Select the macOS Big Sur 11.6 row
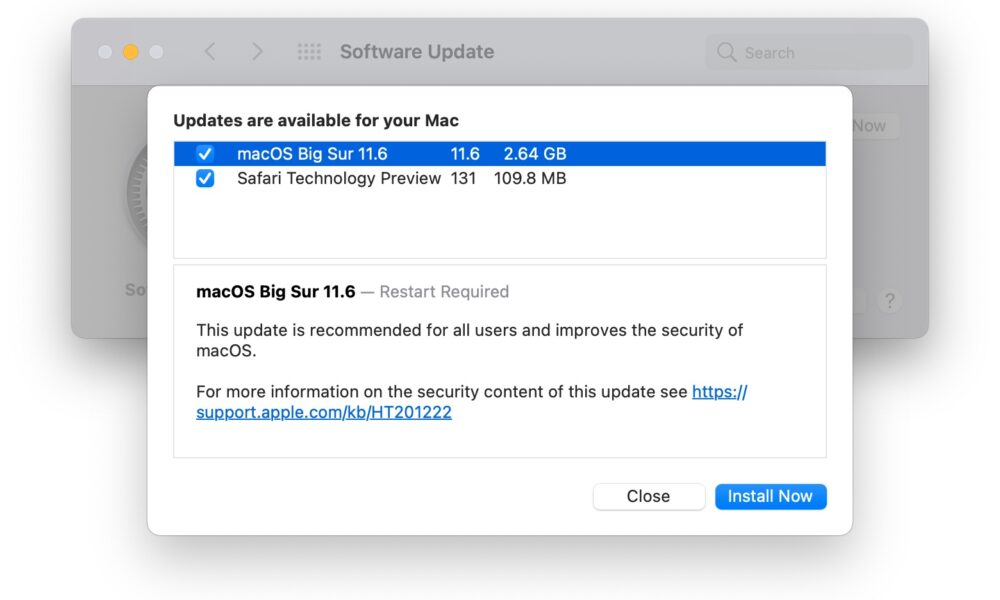The height and width of the screenshot is (600, 1000). (500, 154)
